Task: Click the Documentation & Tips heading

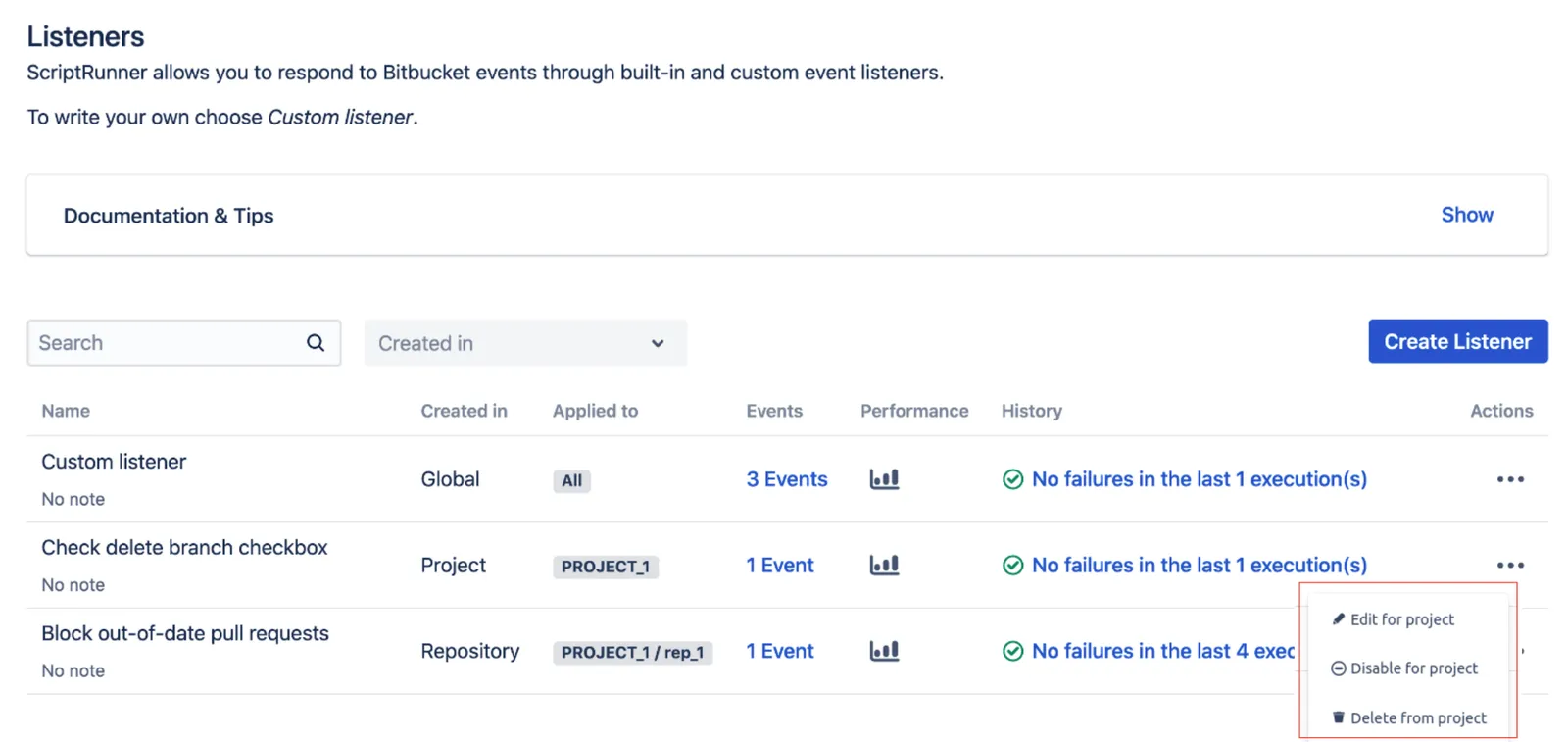Action: pos(169,216)
